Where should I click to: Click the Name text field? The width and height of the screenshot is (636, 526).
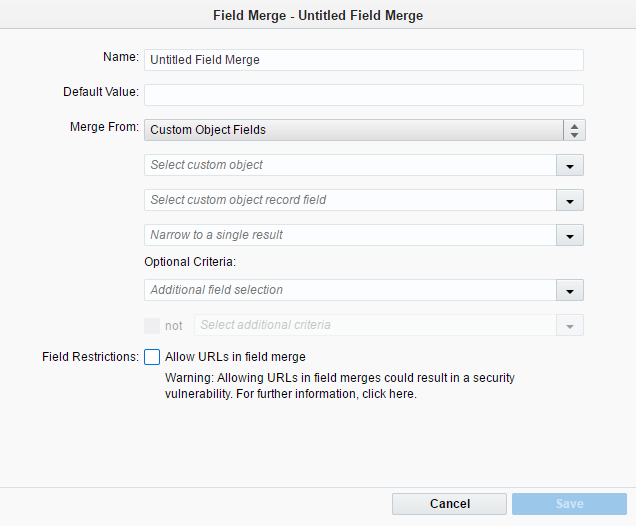click(363, 60)
